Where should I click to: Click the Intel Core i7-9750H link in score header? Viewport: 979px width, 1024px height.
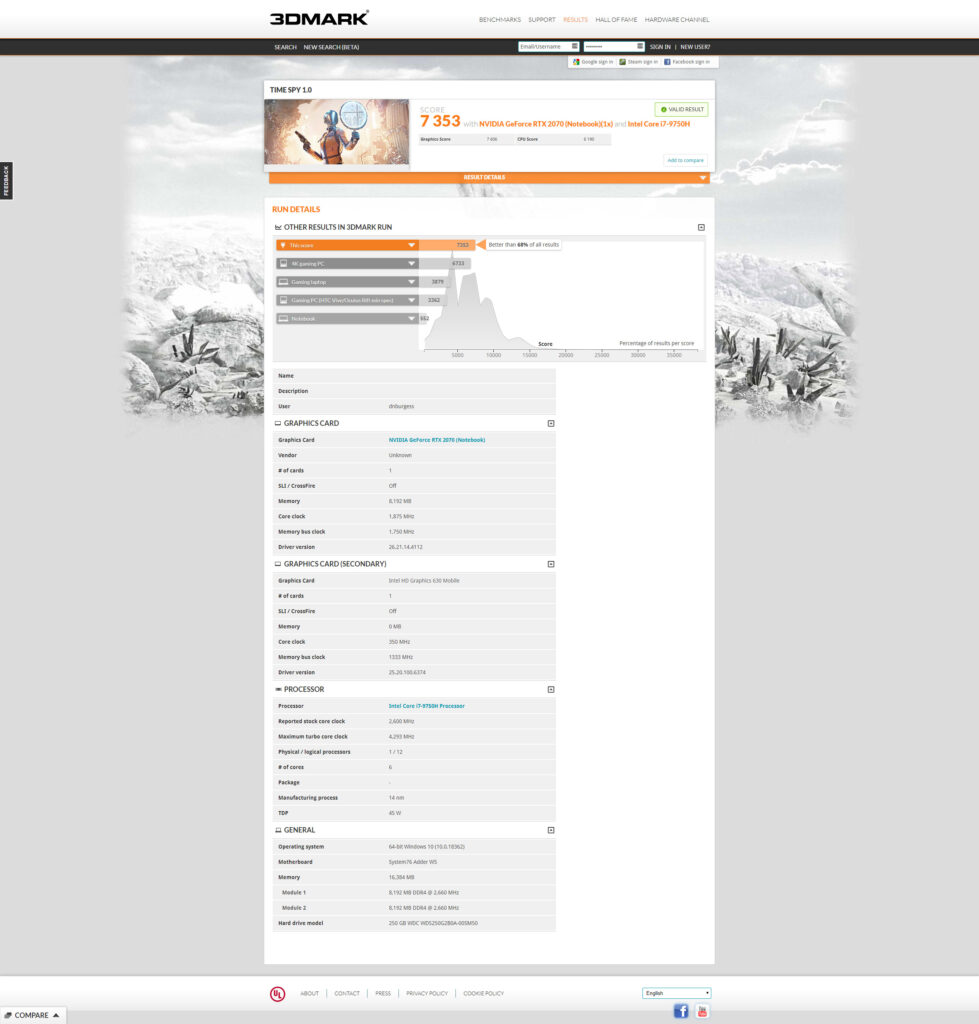pos(658,124)
